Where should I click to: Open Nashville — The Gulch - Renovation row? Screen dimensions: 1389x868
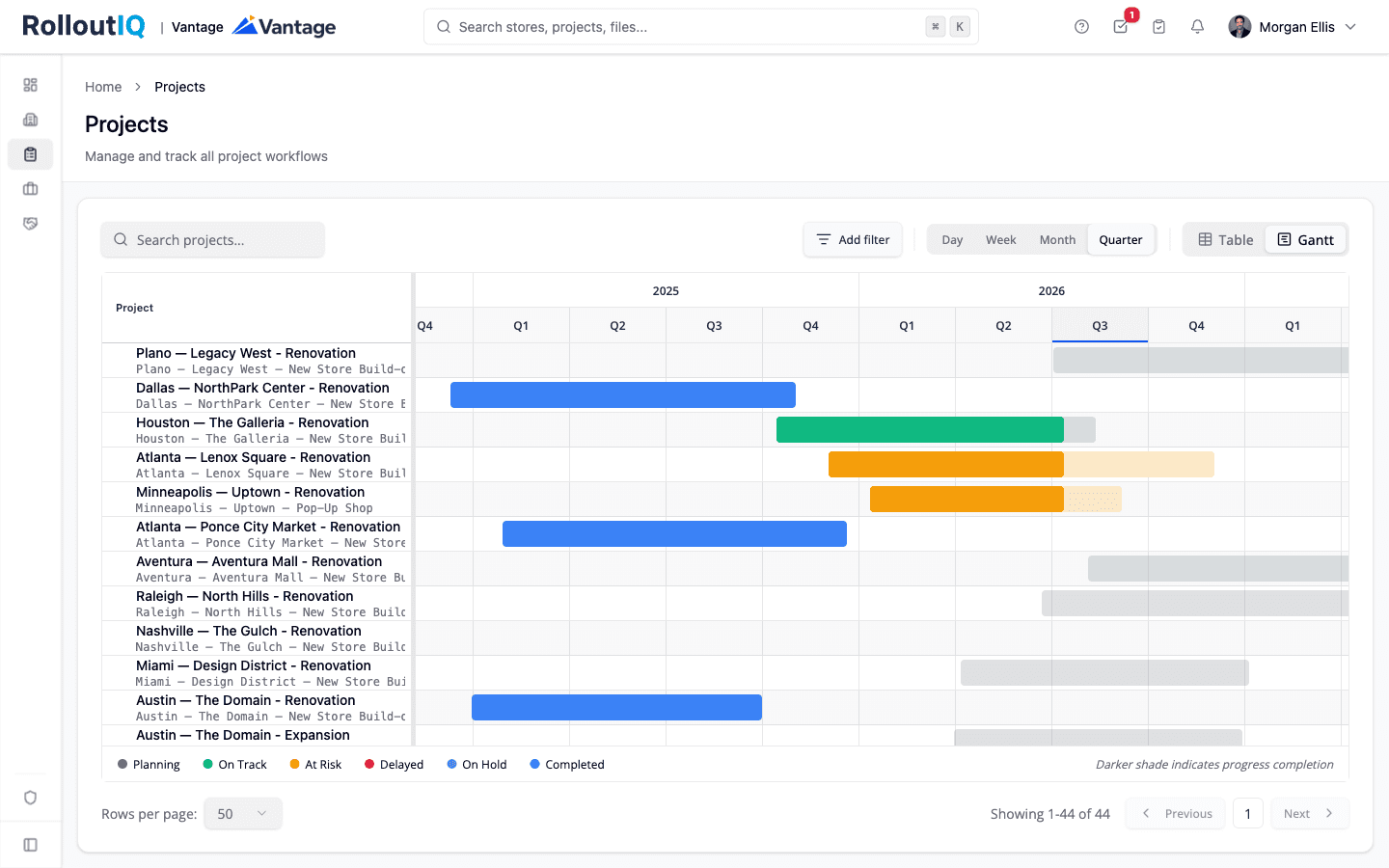pos(257,638)
